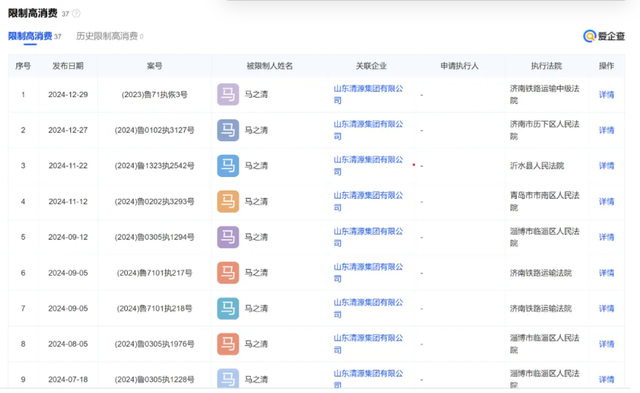Open 详情 for case (2024)鲁0102执3127号
Viewport: 640px width, 393px height.
coord(606,130)
